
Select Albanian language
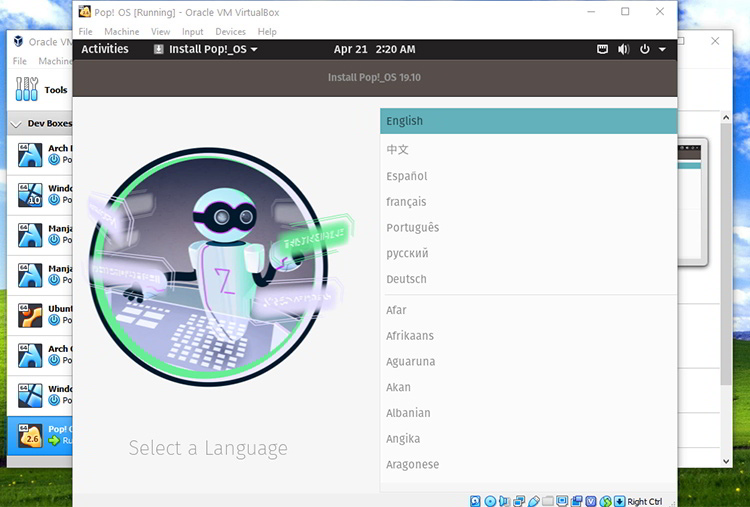coord(529,413)
